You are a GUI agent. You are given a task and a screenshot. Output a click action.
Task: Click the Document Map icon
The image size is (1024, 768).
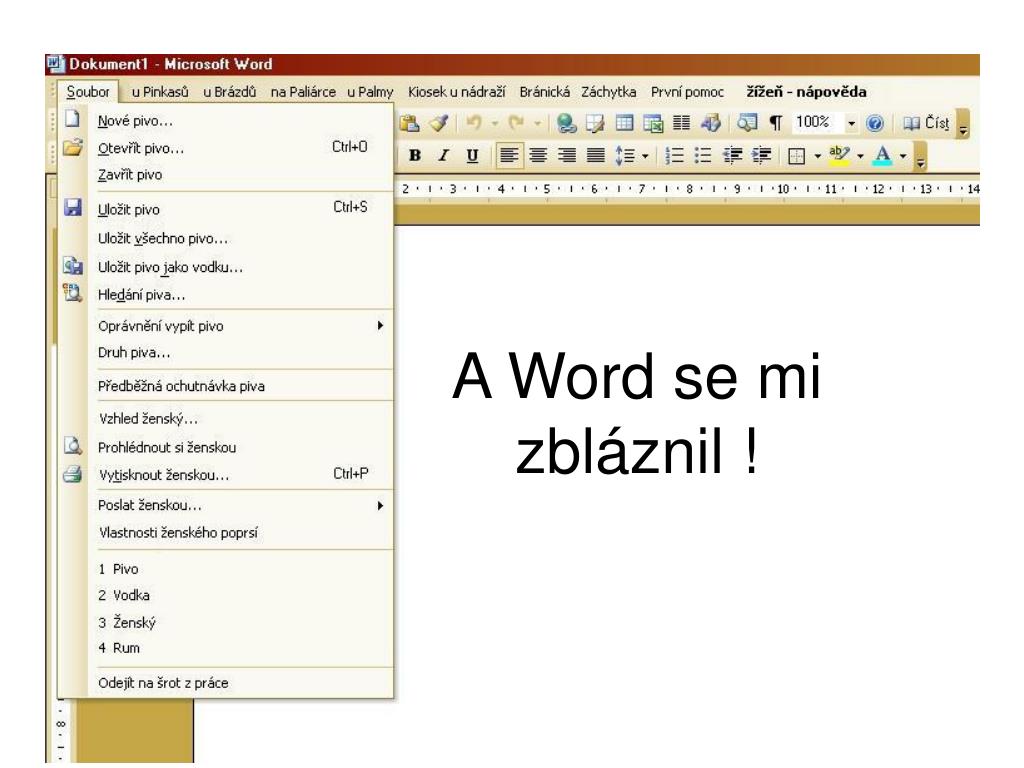(746, 123)
